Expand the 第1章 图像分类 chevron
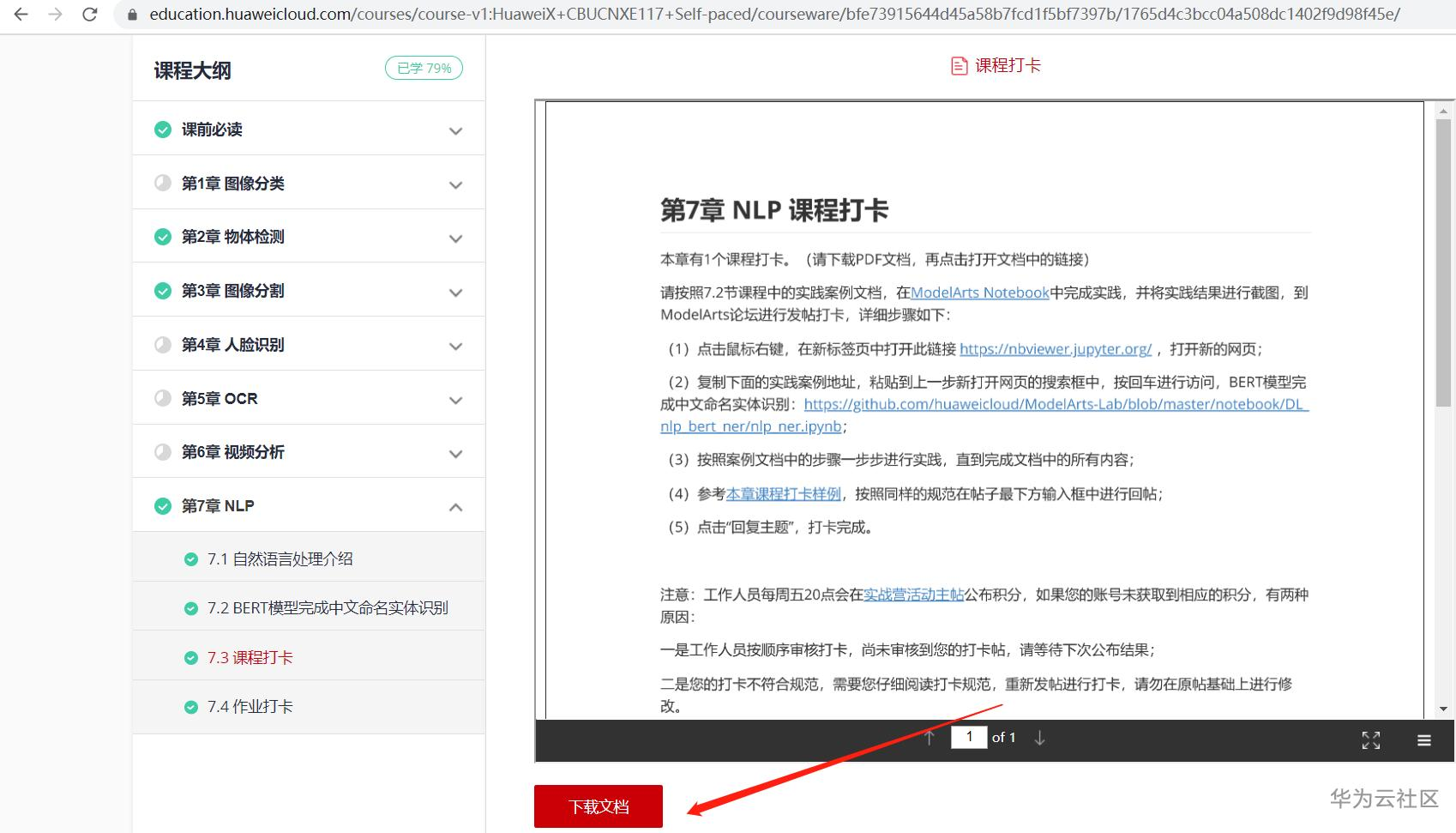 tap(456, 185)
